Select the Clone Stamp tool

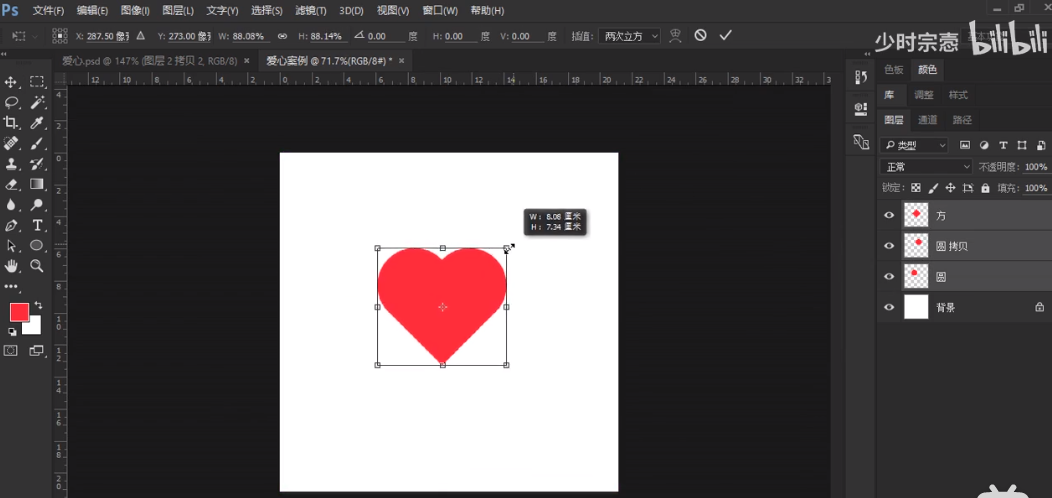pos(11,163)
